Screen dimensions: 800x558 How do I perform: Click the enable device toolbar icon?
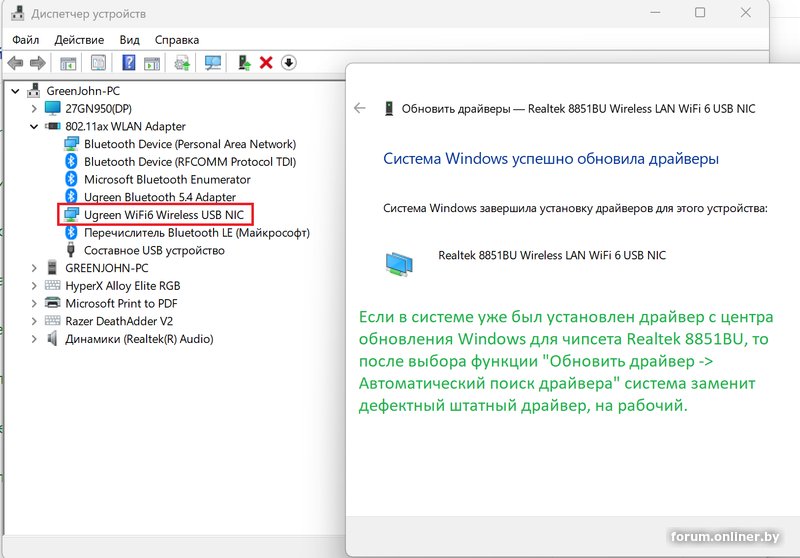click(x=244, y=63)
